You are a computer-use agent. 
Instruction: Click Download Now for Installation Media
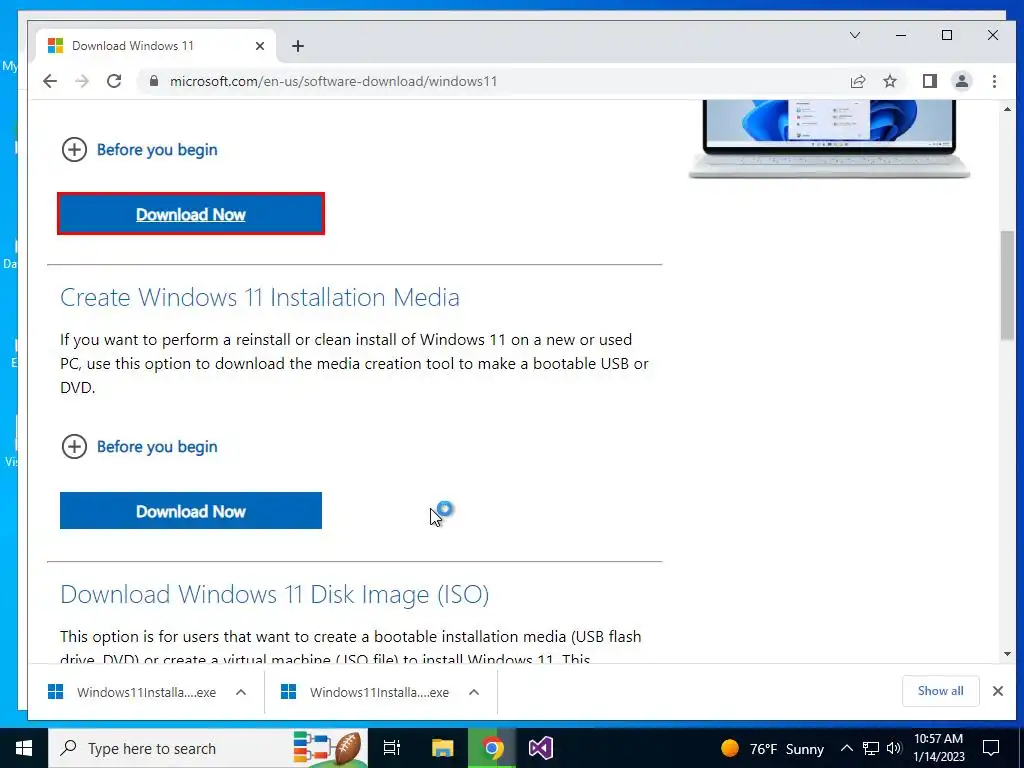coord(191,511)
